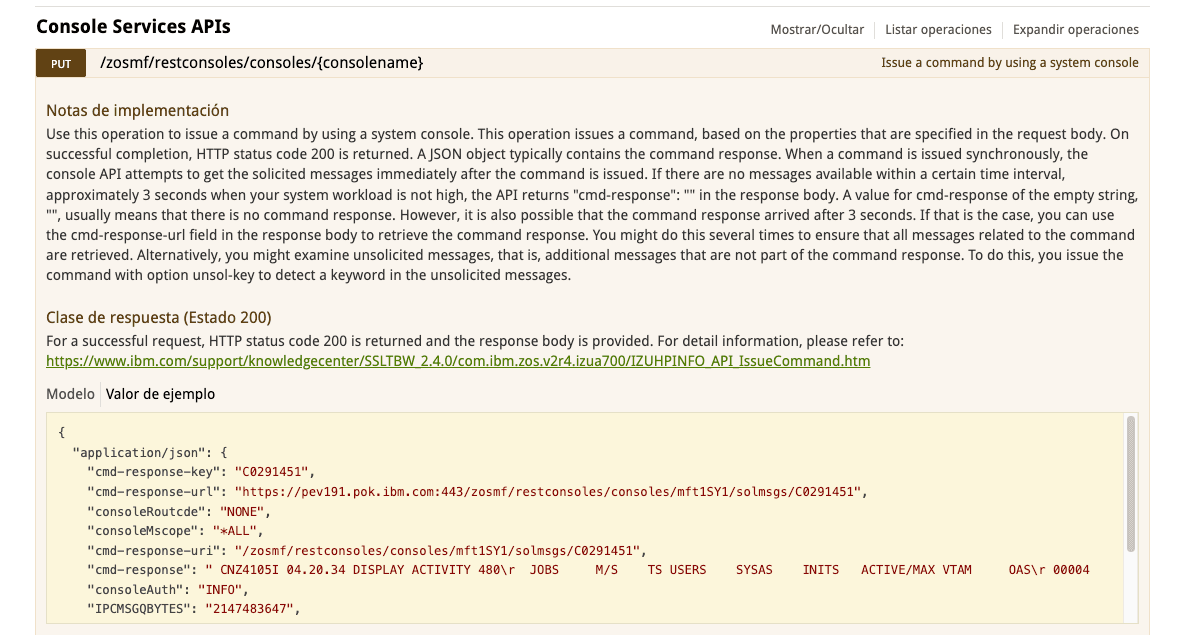Click the IPCMSGQBYTES "2147483647" value
The image size is (1189, 635).
[x=252, y=608]
